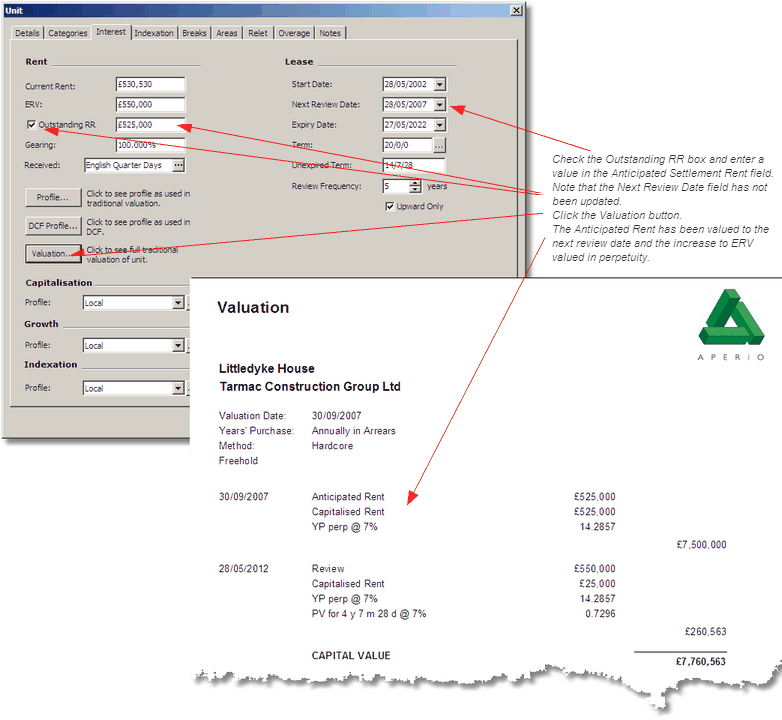Click 'Annually in Arrears' text

click(354, 431)
